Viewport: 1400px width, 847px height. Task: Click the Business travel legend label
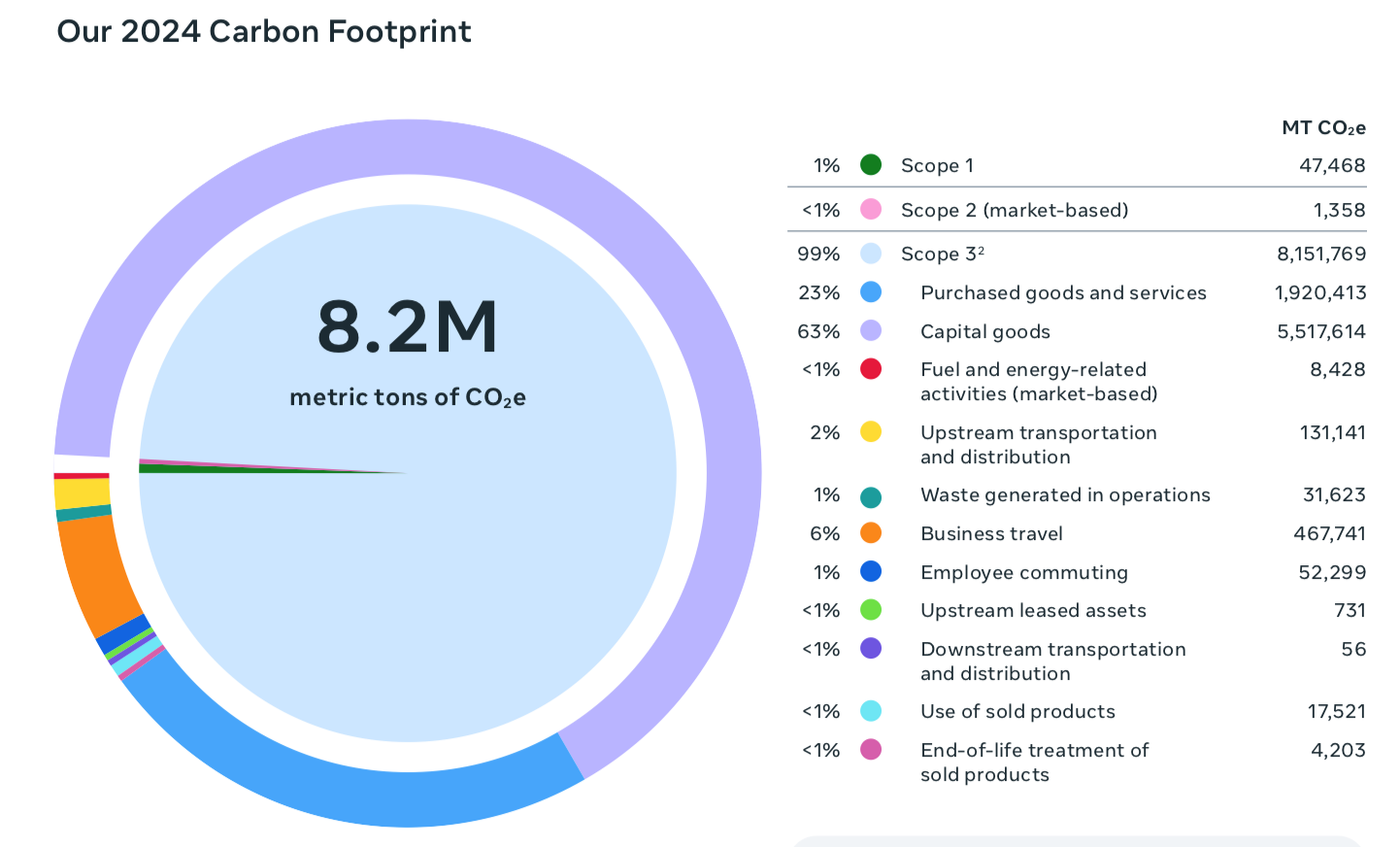991,533
